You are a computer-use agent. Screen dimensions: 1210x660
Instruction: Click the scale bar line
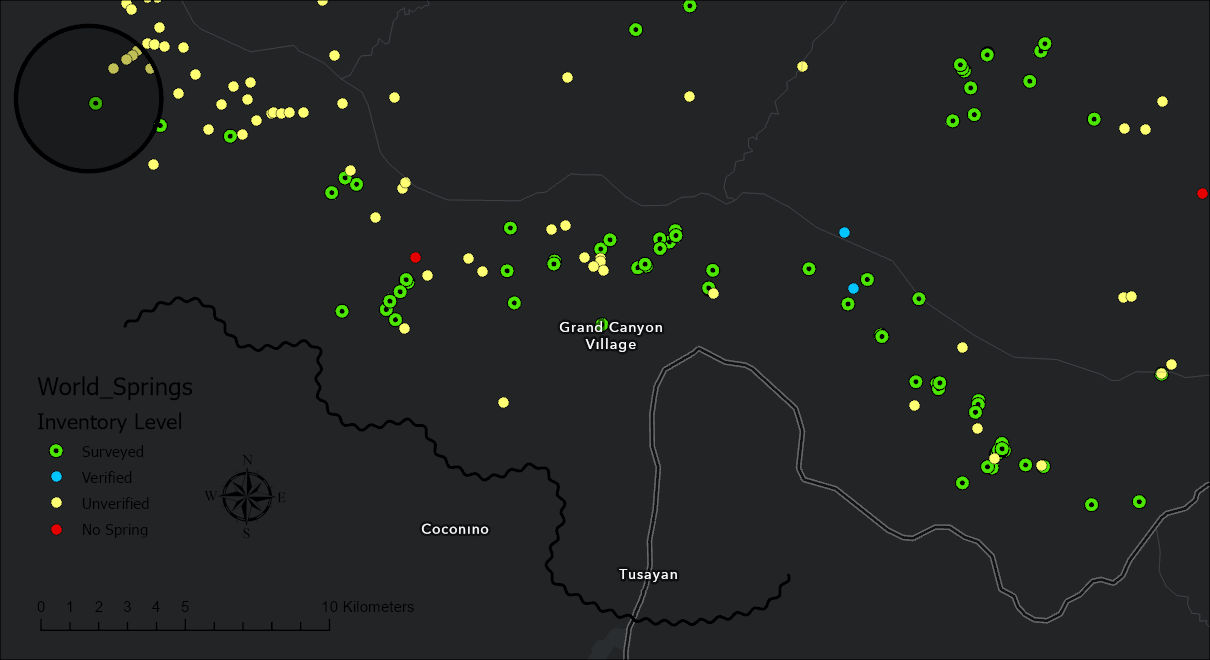(x=185, y=625)
